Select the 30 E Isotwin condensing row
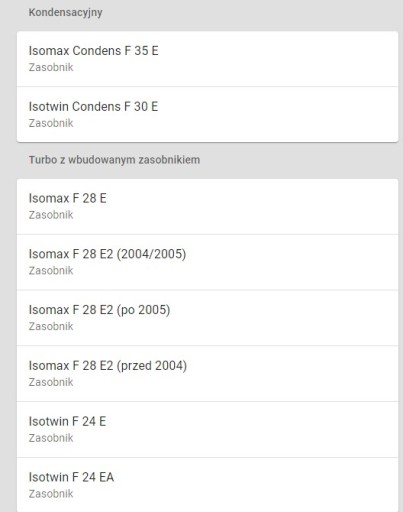This screenshot has height=512, width=403. [x=207, y=114]
